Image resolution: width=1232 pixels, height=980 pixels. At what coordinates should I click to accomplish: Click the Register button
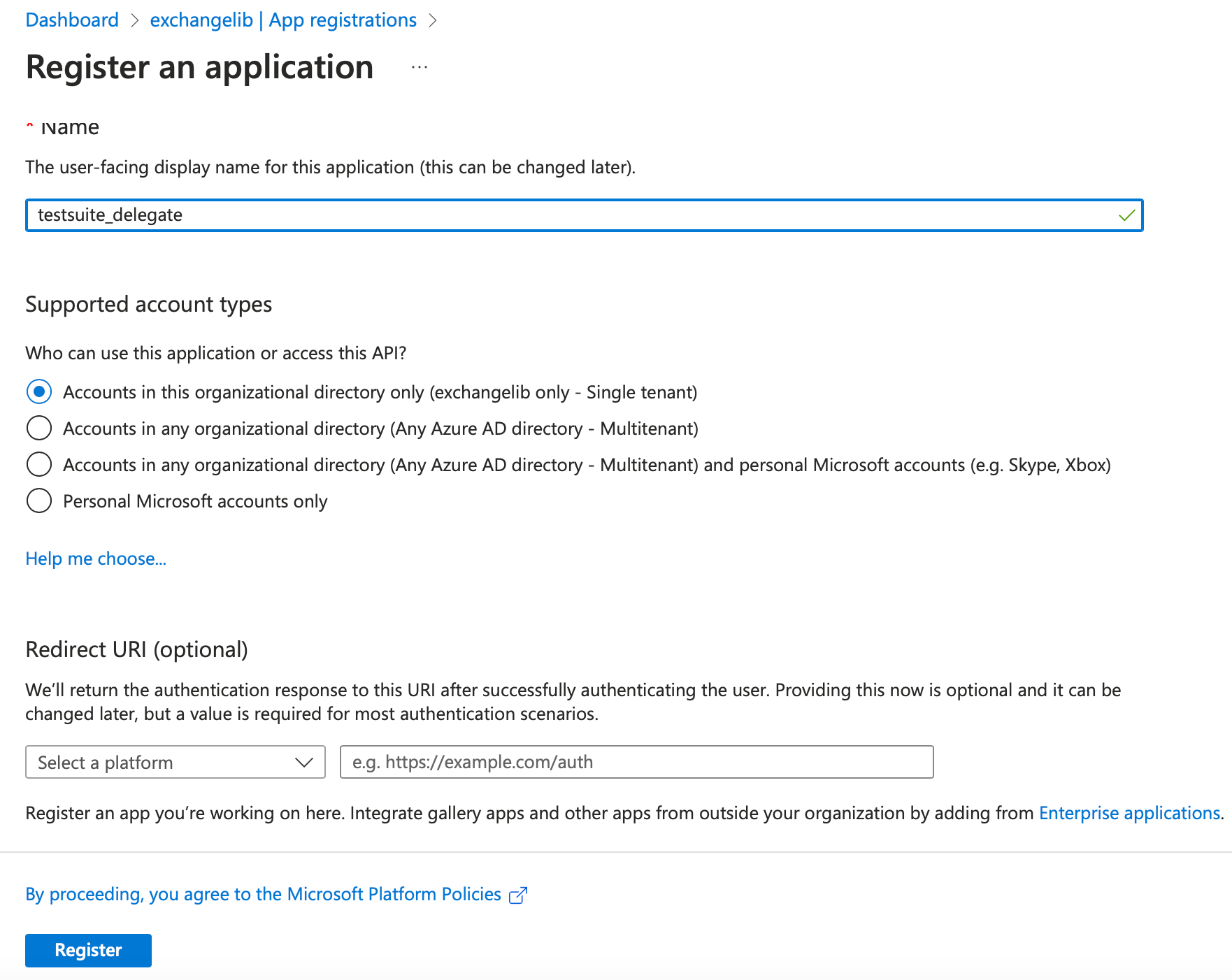pos(87,950)
